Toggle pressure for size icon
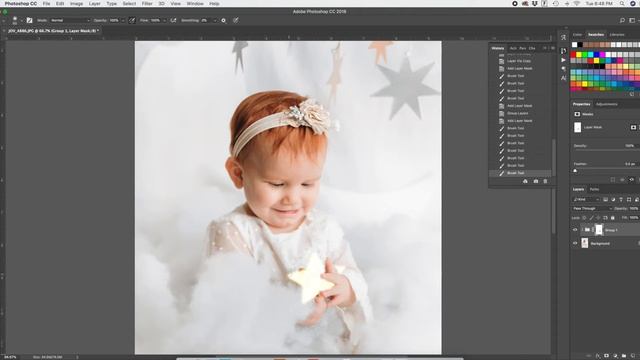640x360 pixels. tap(236, 20)
